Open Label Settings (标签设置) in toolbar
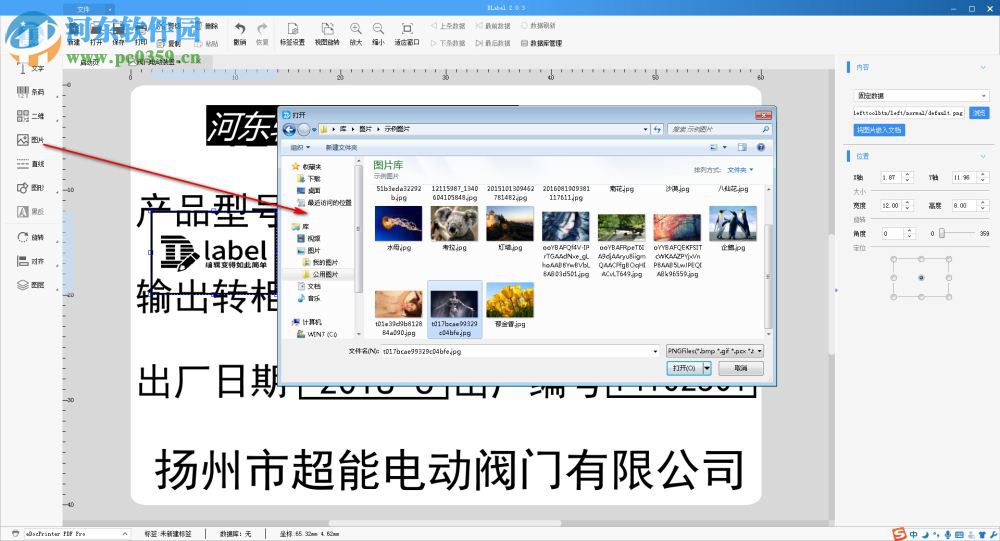 coord(292,34)
